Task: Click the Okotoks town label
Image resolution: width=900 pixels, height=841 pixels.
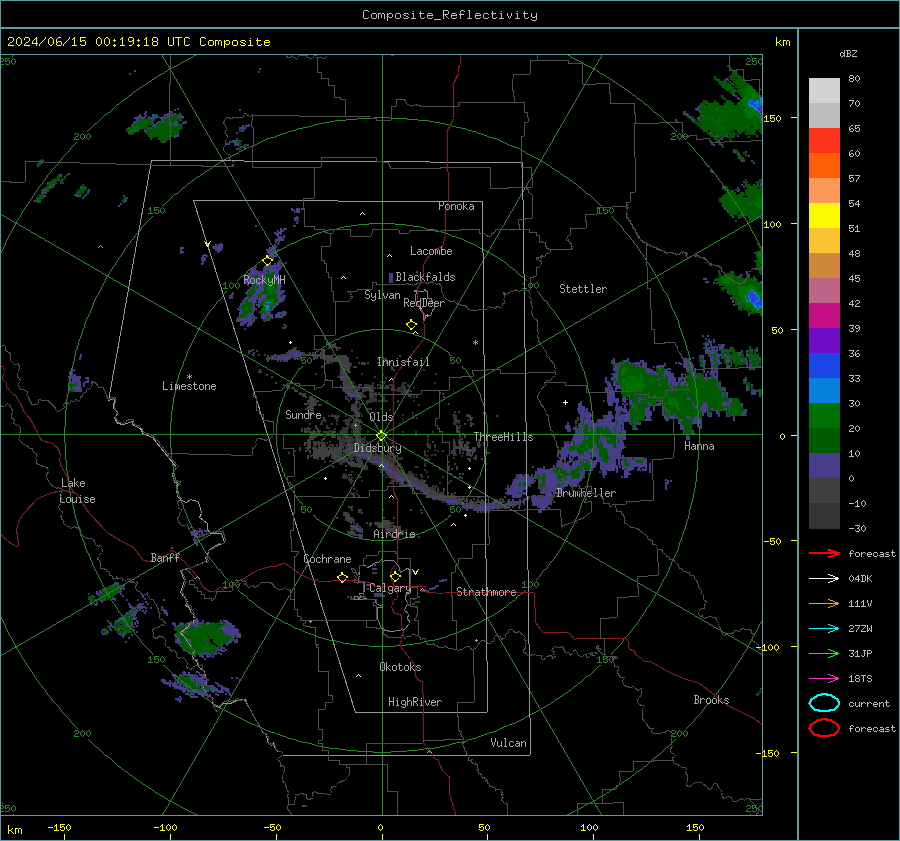Action: click(400, 667)
